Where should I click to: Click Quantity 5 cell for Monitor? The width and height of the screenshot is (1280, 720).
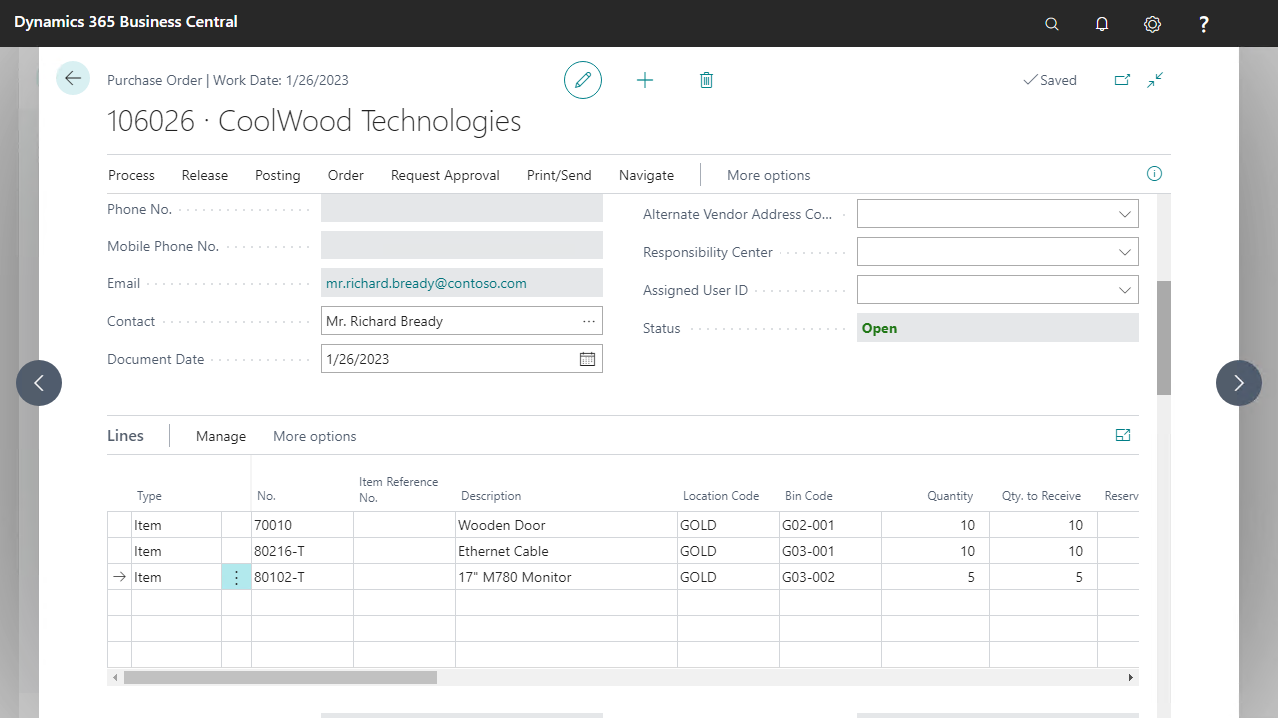935,577
